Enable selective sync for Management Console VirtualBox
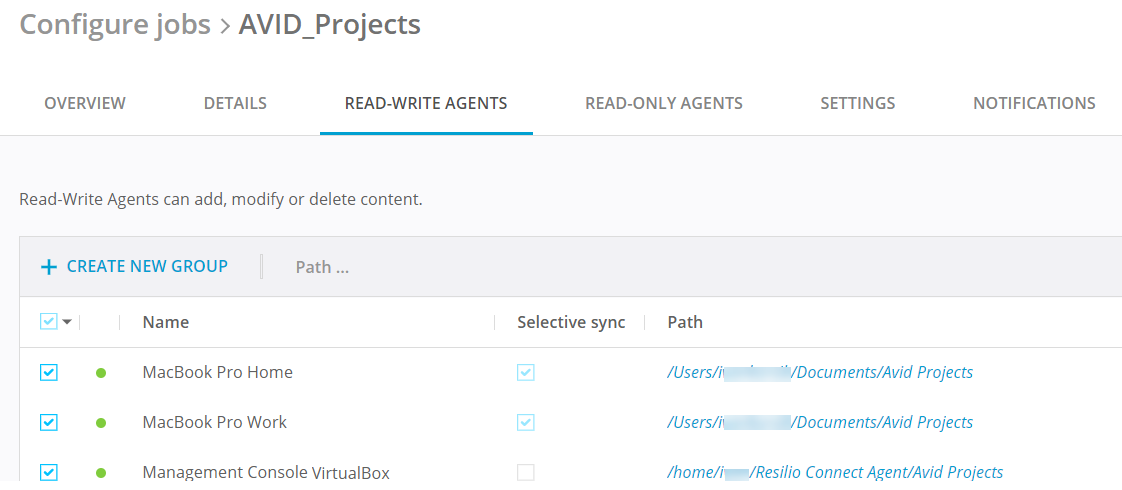1122x490 pixels. coord(526,472)
